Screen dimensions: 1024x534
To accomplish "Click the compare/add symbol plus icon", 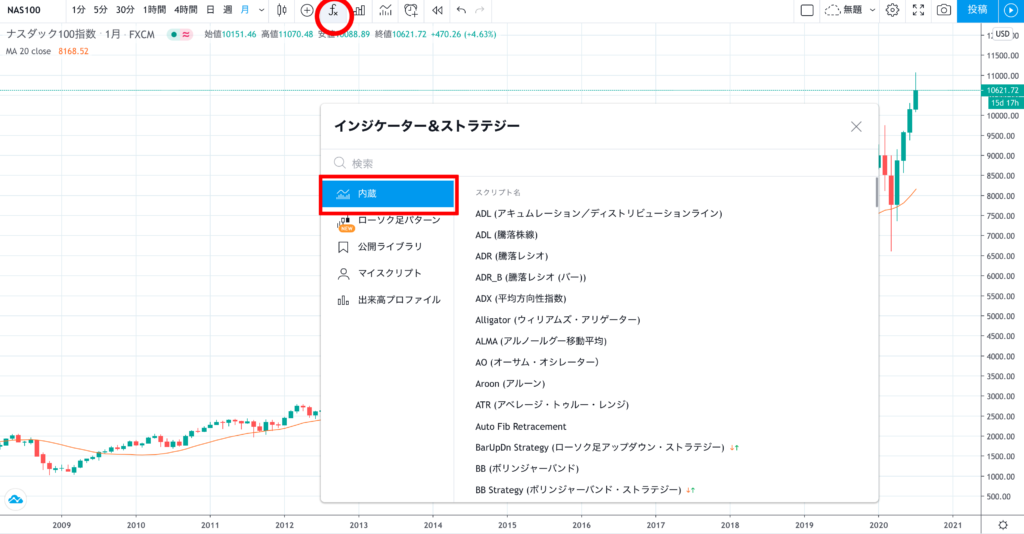I will pyautogui.click(x=307, y=11).
